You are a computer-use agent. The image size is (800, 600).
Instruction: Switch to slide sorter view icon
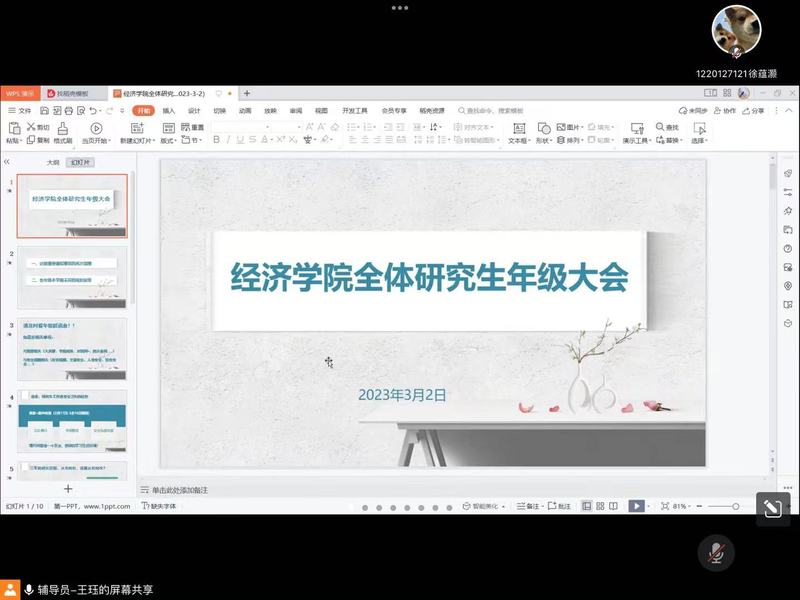(x=600, y=506)
